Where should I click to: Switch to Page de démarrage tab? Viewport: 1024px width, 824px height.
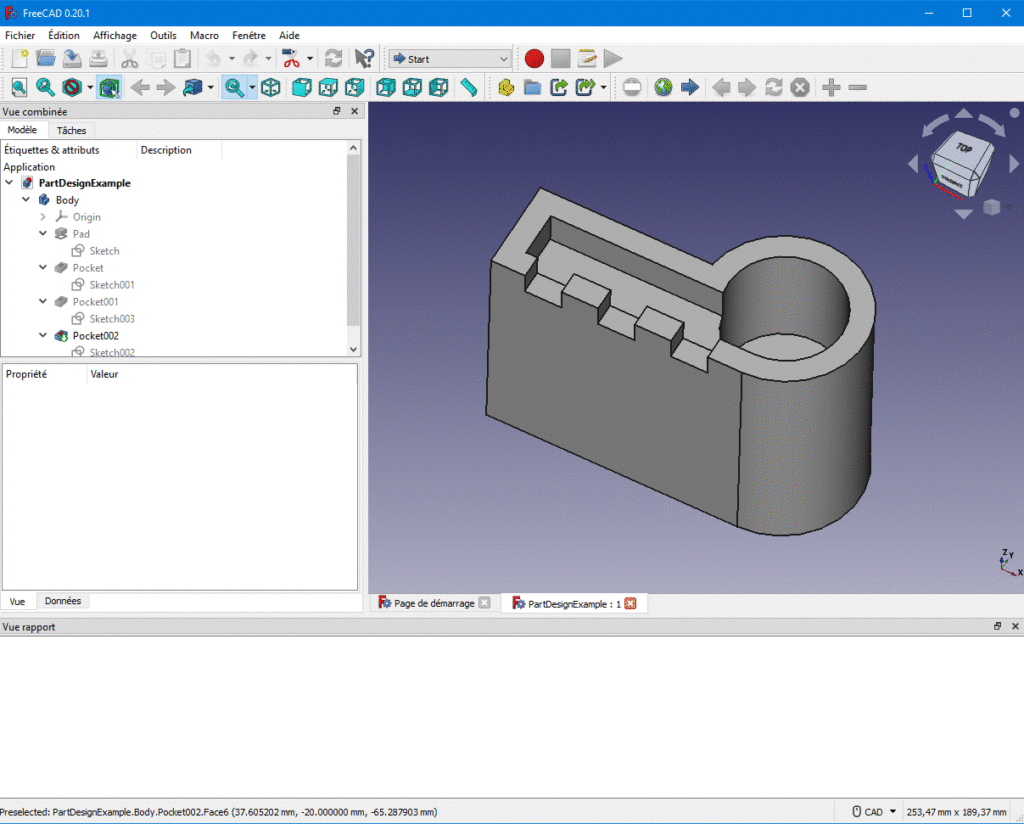click(434, 603)
